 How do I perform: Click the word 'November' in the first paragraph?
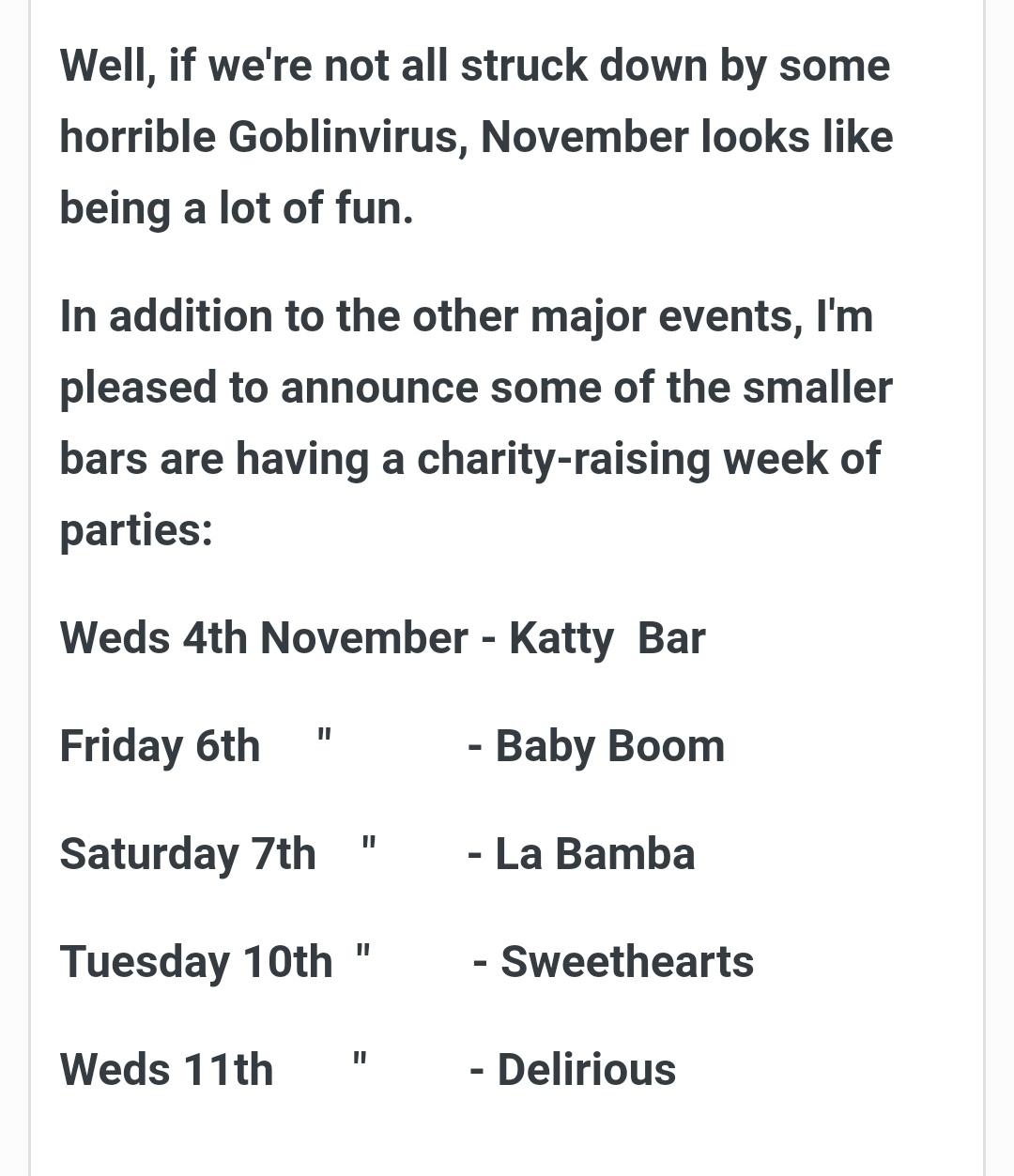pos(585,137)
